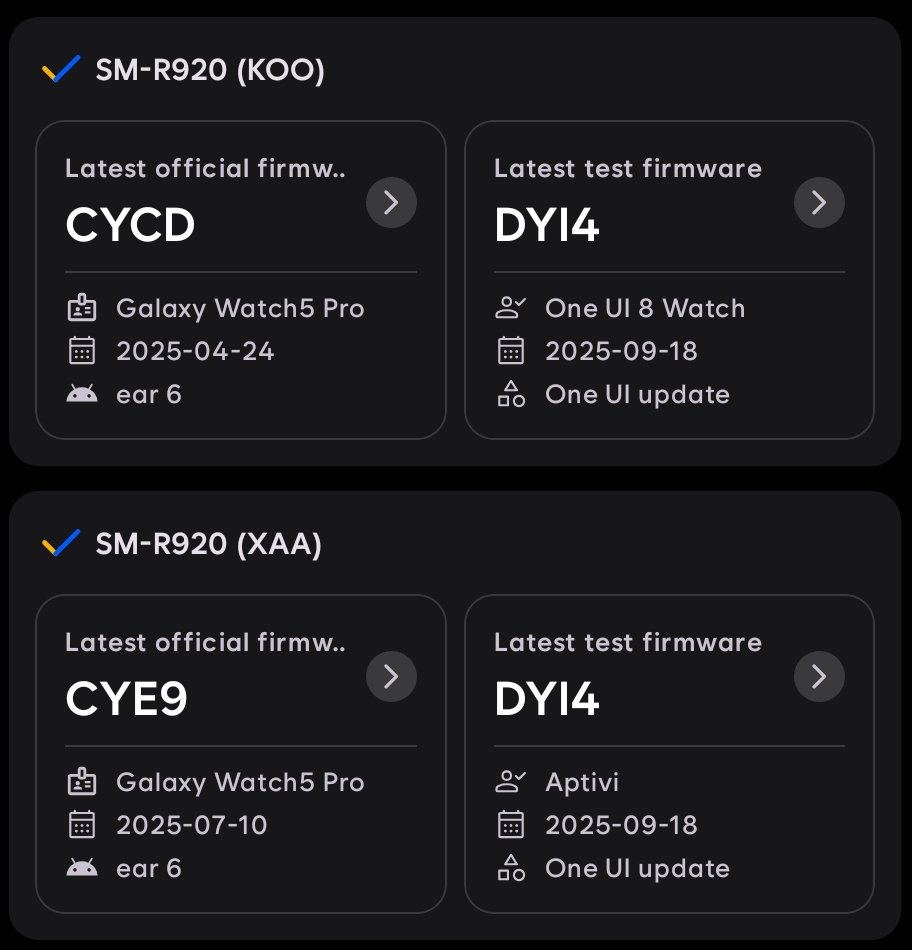Click the checkmark icon beside SM-R920 (KOO)
Screen dimensions: 912x950
[61, 70]
